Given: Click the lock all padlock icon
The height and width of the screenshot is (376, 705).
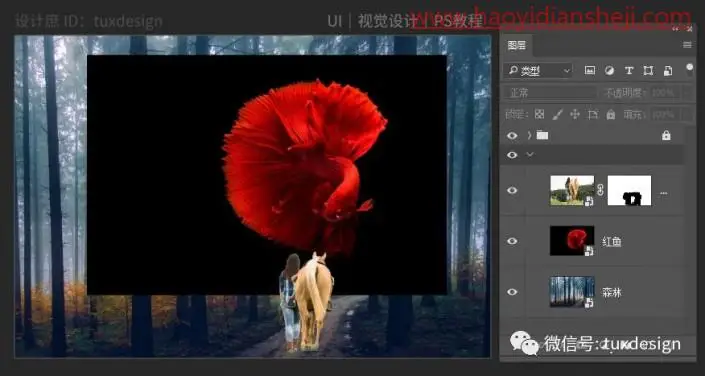Looking at the screenshot, I should (611, 114).
